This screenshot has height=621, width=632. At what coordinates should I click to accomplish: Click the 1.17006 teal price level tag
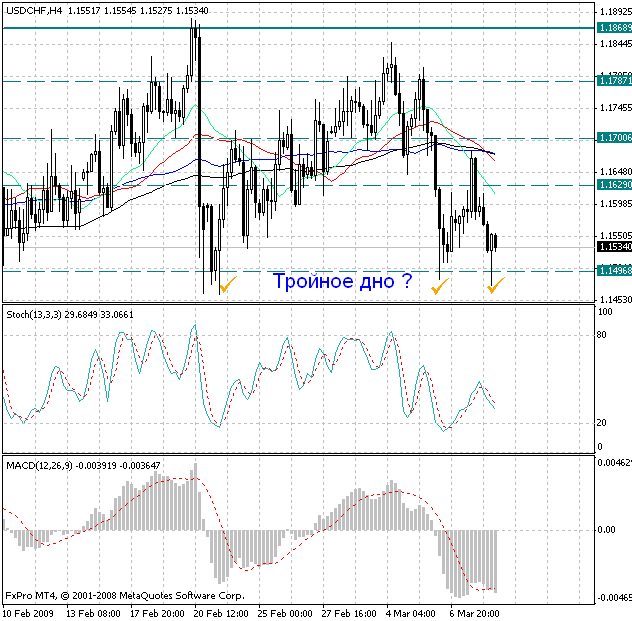(x=615, y=138)
